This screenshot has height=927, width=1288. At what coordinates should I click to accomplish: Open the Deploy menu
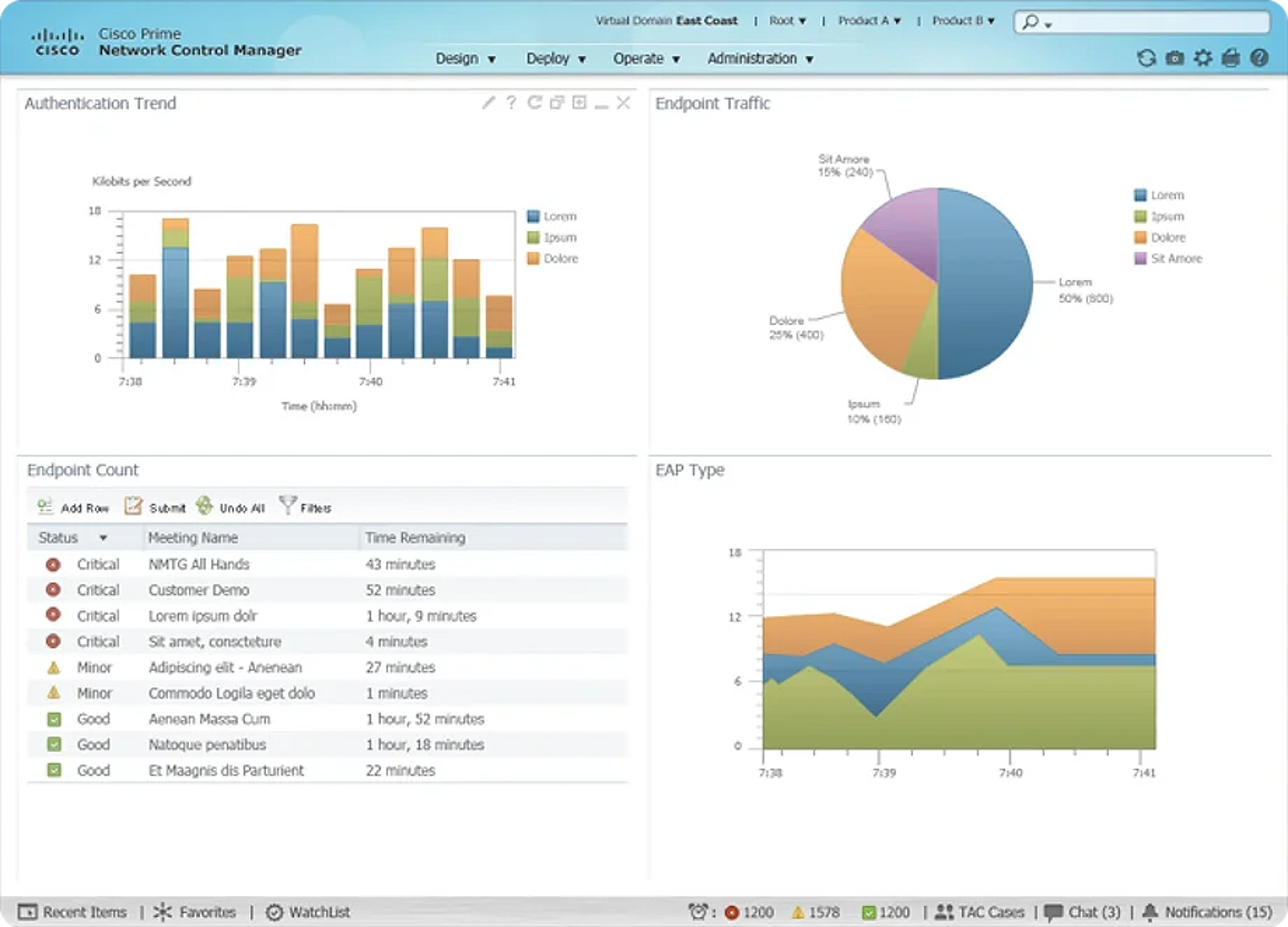556,59
